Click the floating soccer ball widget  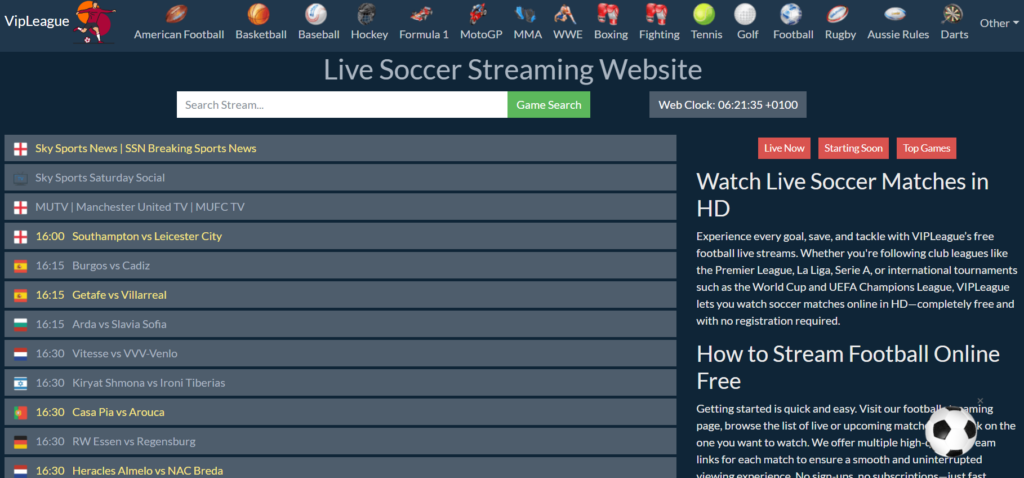tap(952, 432)
